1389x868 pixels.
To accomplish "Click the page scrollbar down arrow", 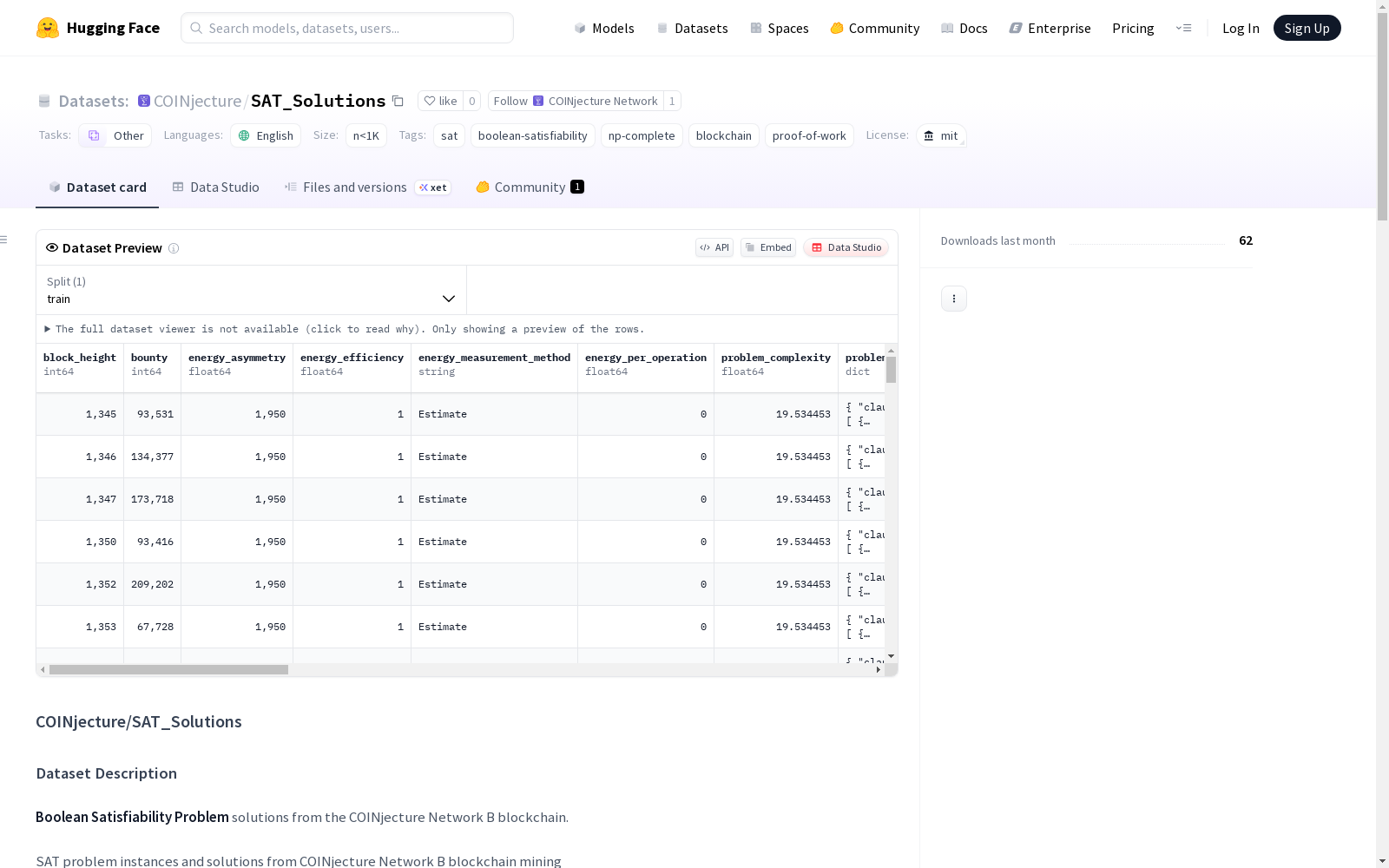I will [x=1382, y=861].
